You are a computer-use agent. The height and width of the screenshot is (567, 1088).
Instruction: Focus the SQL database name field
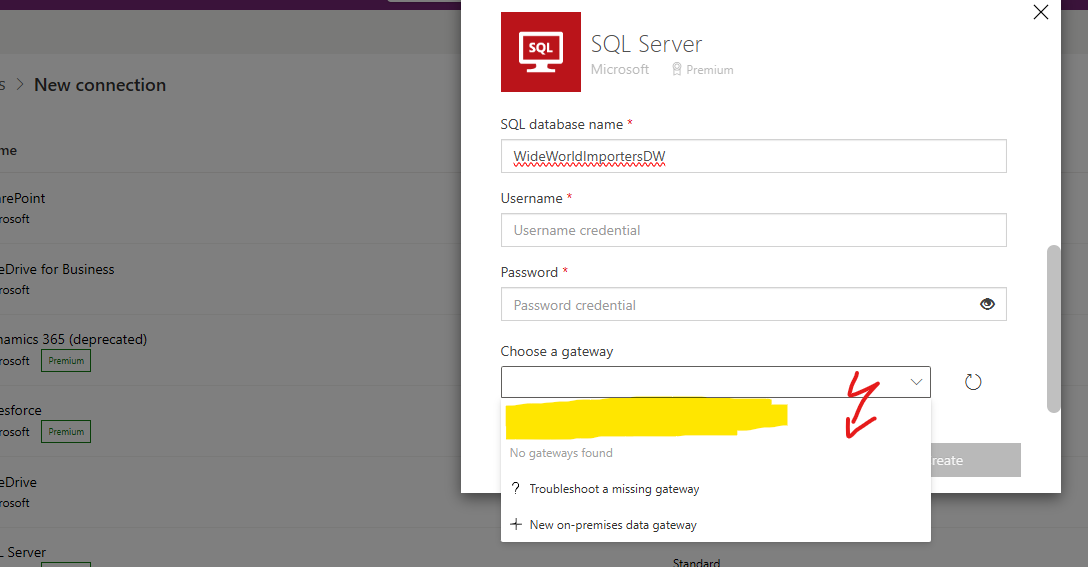point(752,156)
